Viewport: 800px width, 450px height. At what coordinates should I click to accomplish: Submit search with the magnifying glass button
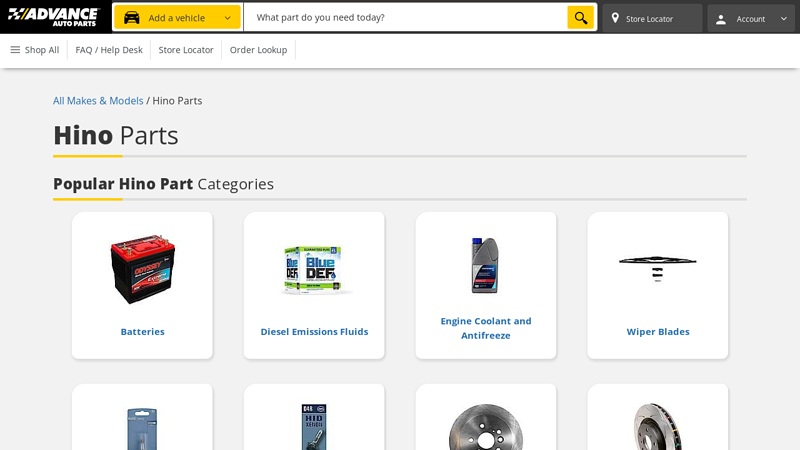tap(581, 17)
